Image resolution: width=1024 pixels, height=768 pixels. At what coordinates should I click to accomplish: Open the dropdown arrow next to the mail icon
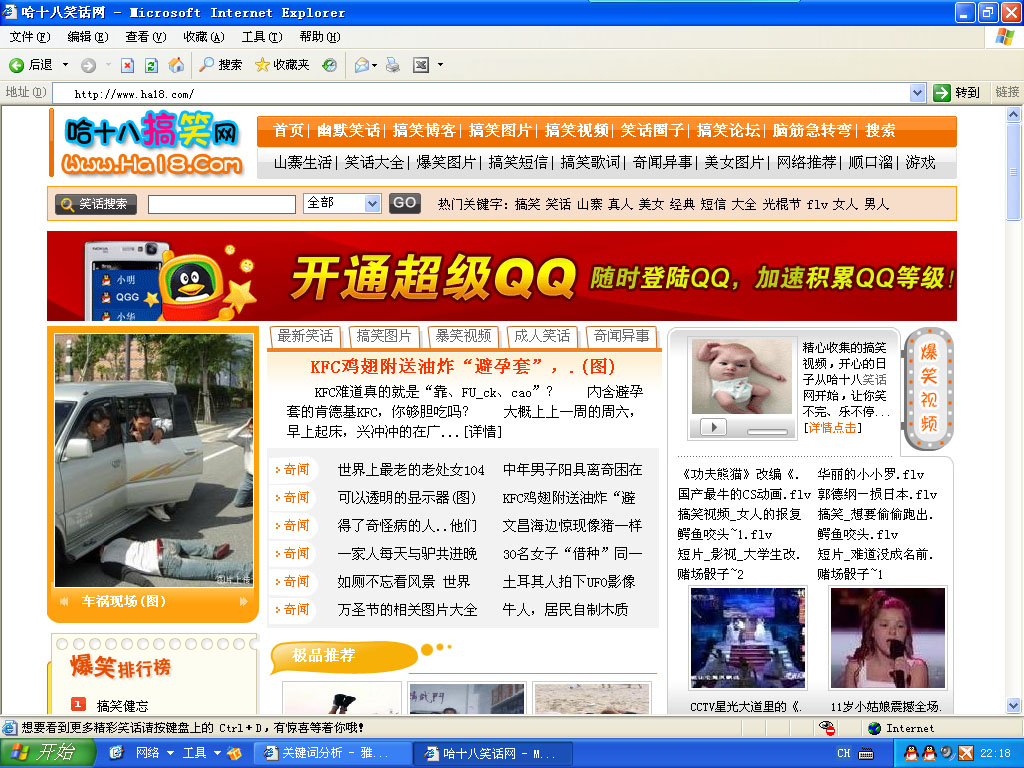click(x=374, y=65)
